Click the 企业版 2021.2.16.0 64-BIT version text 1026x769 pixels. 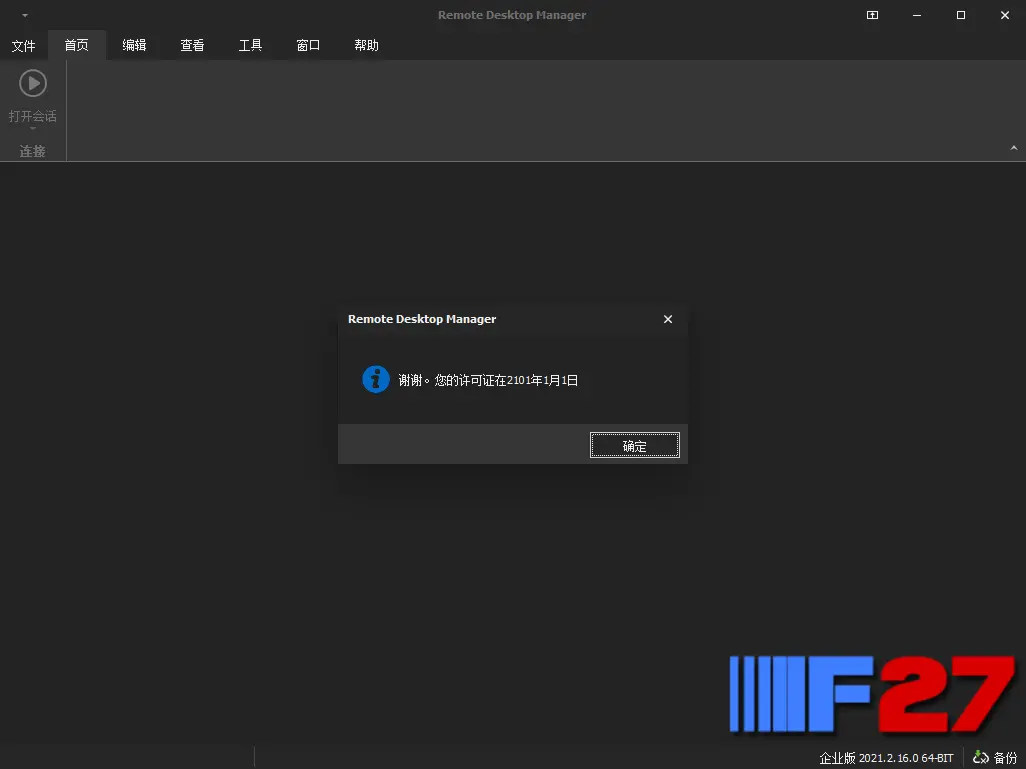click(x=886, y=758)
